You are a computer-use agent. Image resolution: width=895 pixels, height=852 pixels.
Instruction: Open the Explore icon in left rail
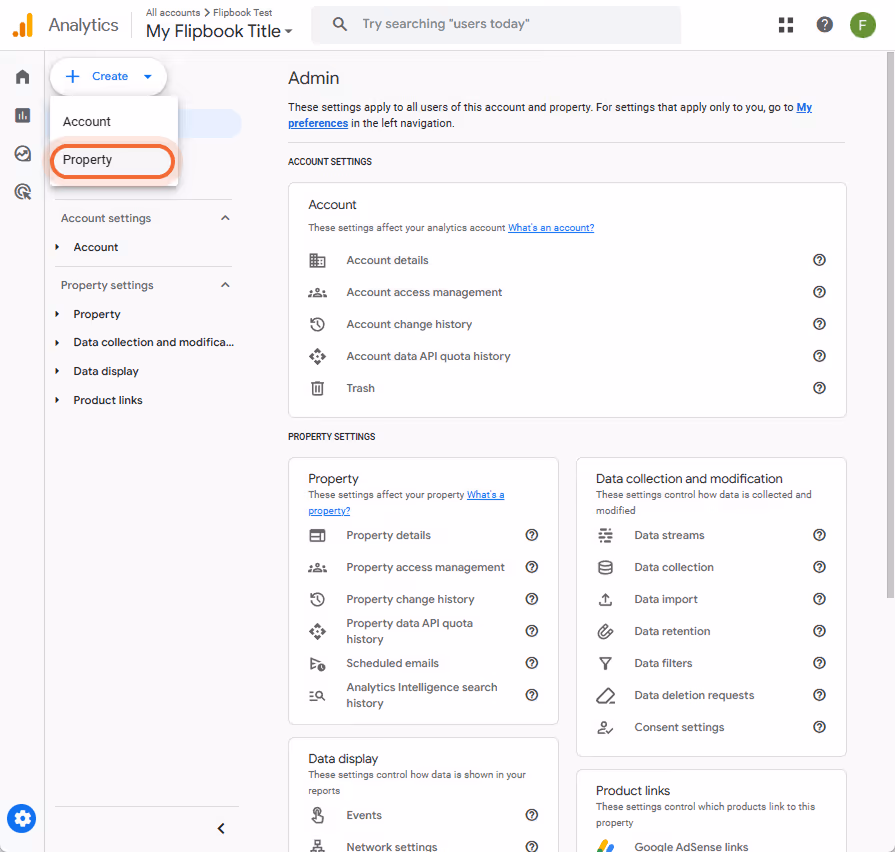22,154
